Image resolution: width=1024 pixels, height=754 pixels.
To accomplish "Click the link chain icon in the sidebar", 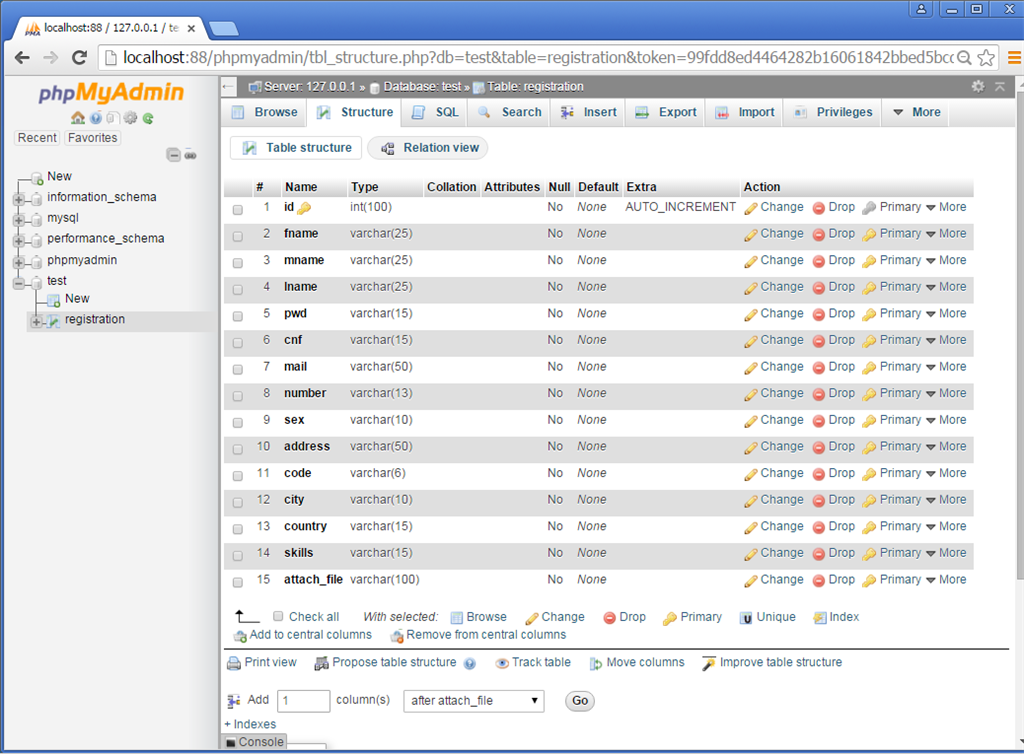I will click(x=190, y=155).
